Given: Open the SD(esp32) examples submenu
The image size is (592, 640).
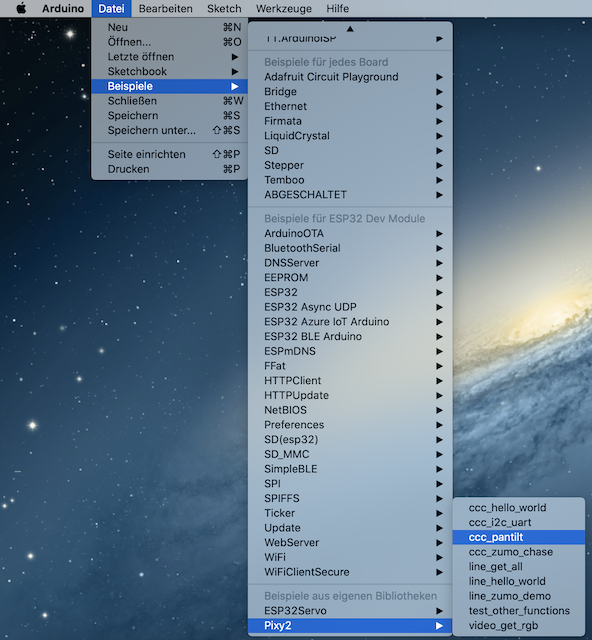Looking at the screenshot, I should point(350,440).
